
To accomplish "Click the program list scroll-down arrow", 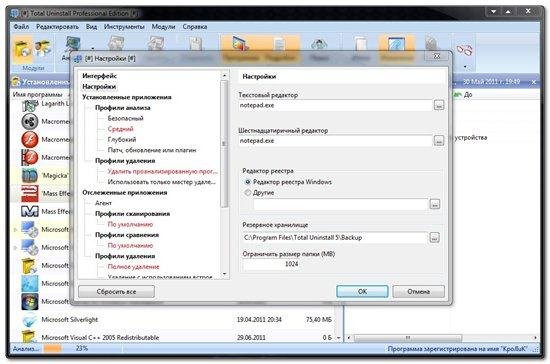I will 338,338.
